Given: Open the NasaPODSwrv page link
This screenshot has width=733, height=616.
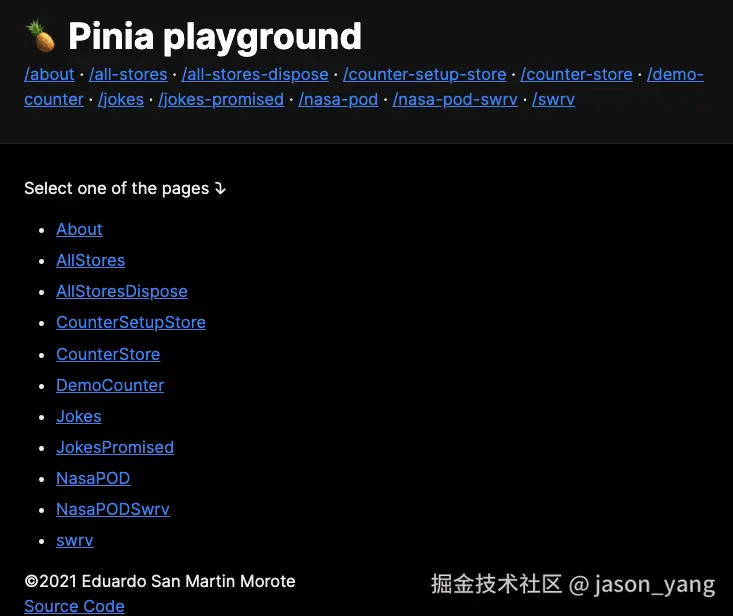Looking at the screenshot, I should (113, 509).
